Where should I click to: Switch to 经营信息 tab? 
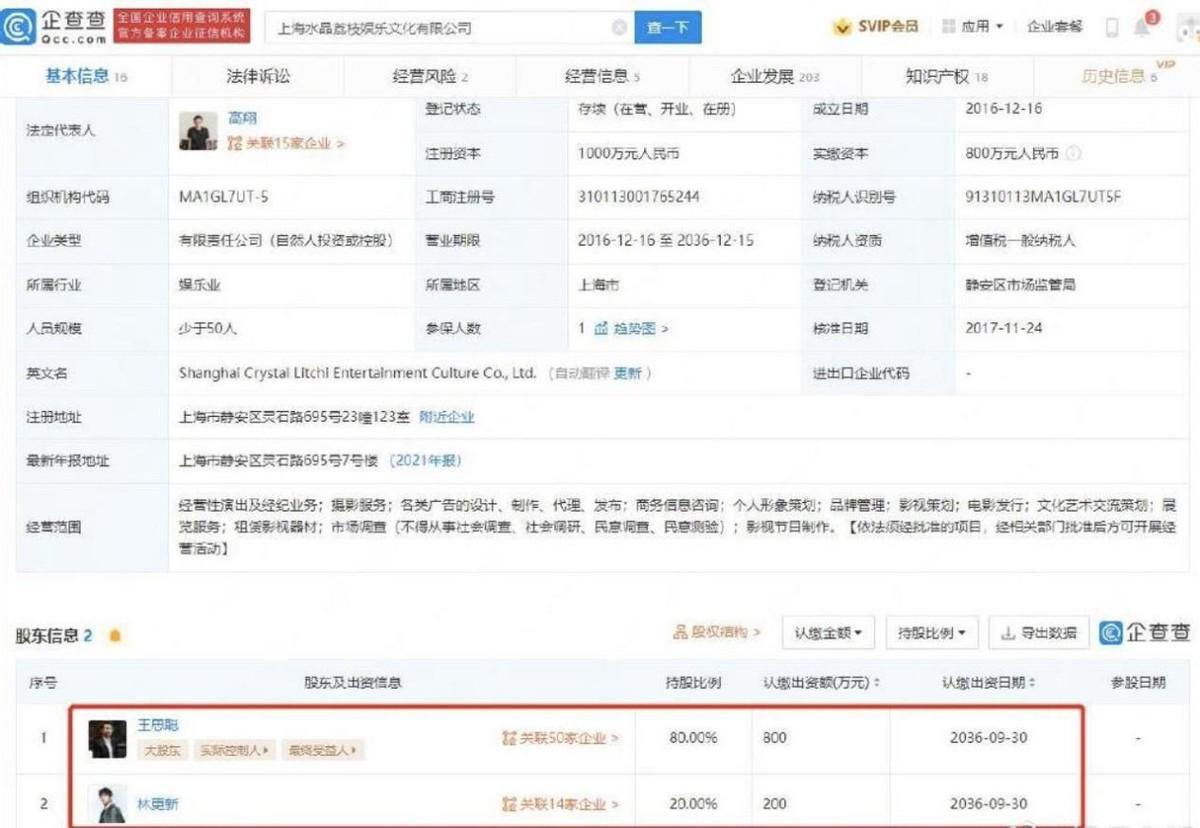pyautogui.click(x=602, y=76)
